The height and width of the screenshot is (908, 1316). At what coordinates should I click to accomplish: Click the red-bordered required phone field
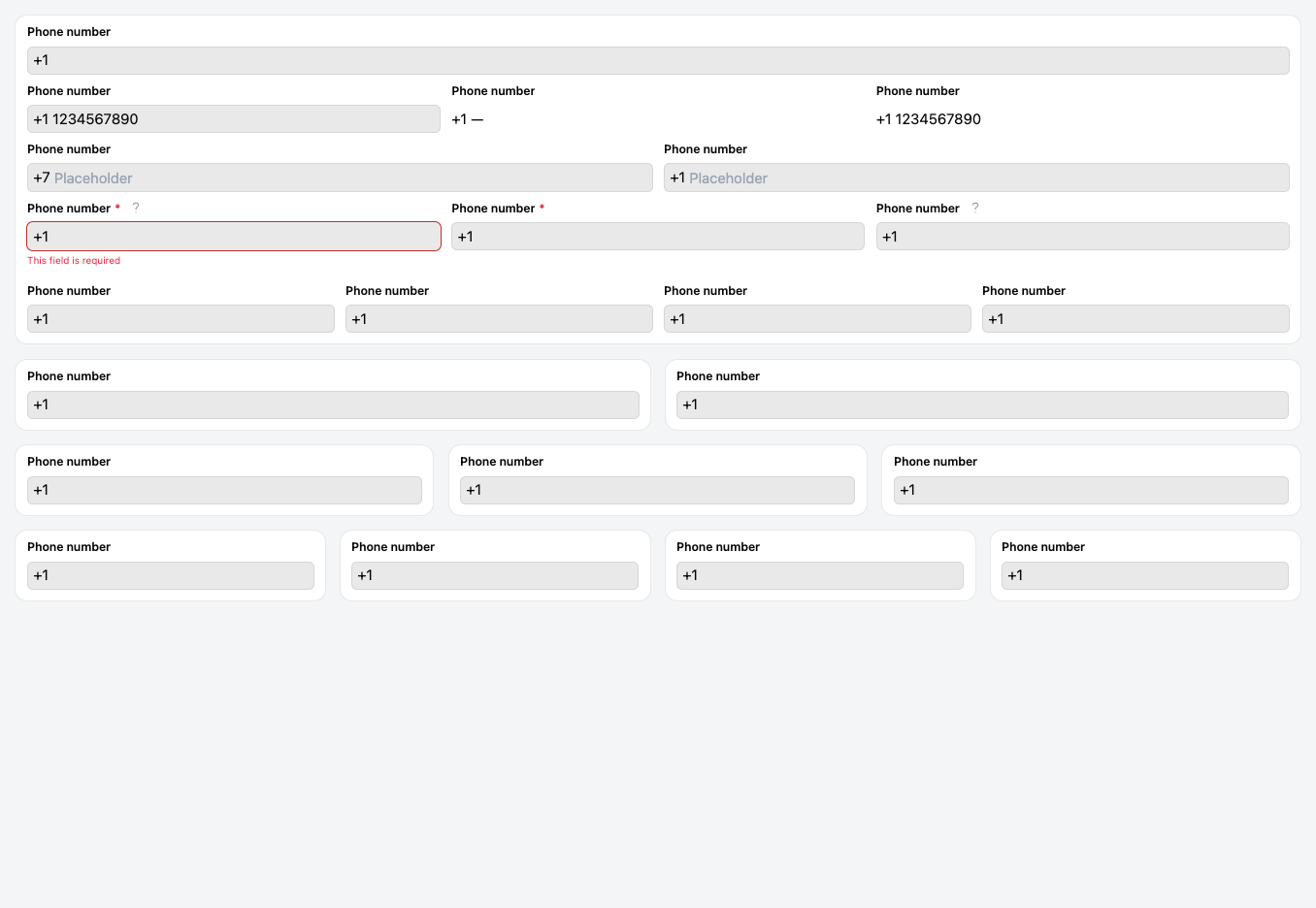click(x=233, y=237)
